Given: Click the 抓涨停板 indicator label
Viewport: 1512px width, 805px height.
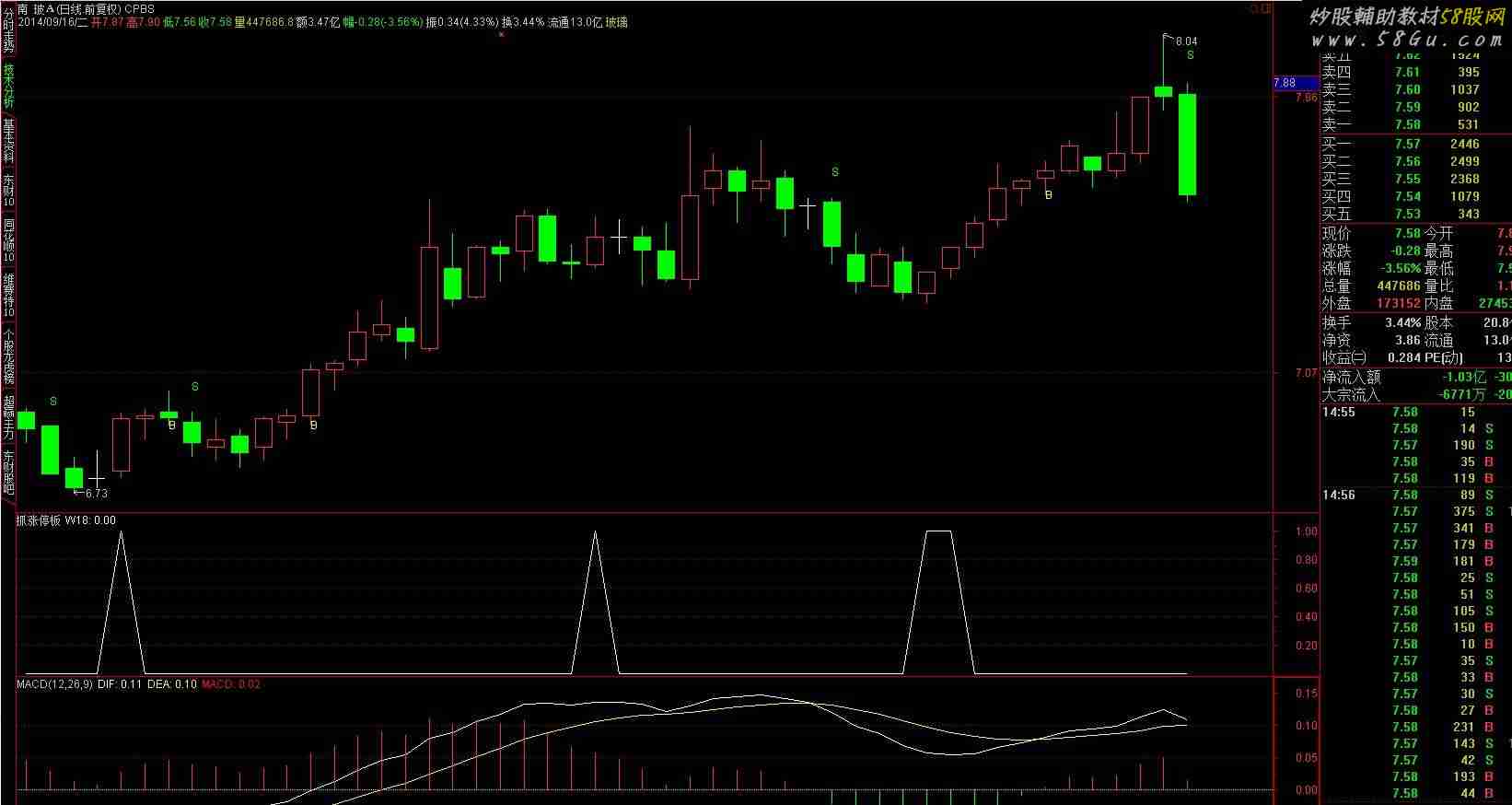Looking at the screenshot, I should tap(39, 520).
